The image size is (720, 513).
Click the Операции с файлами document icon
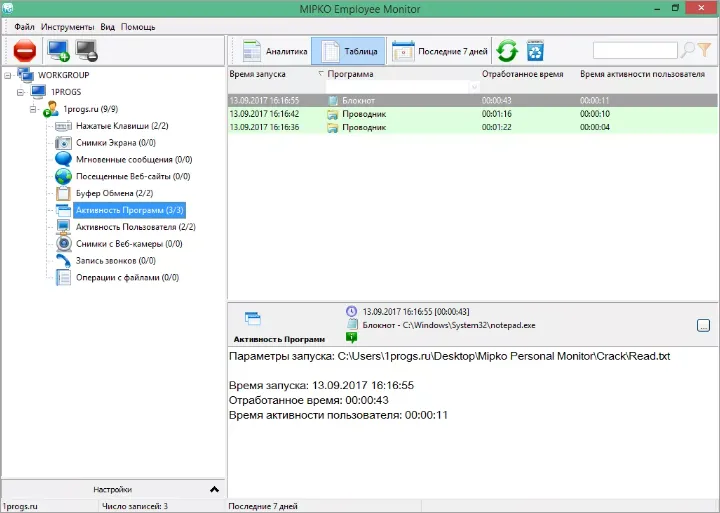(x=63, y=277)
